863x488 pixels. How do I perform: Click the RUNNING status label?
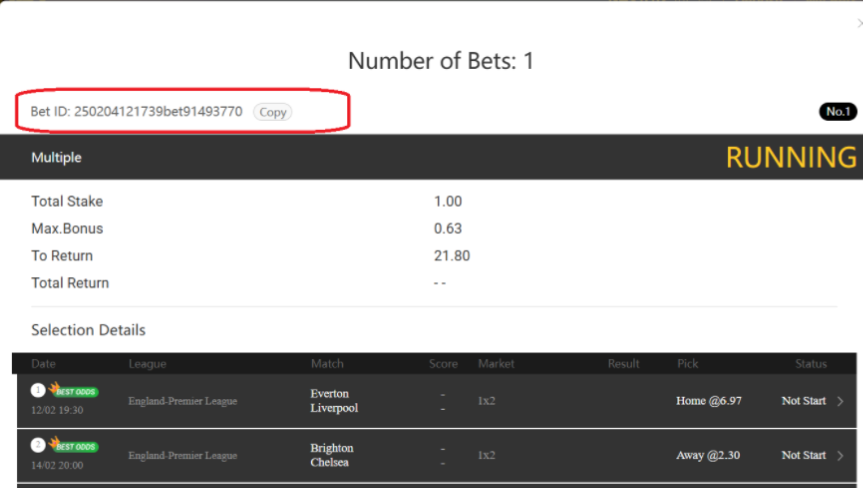(x=790, y=157)
